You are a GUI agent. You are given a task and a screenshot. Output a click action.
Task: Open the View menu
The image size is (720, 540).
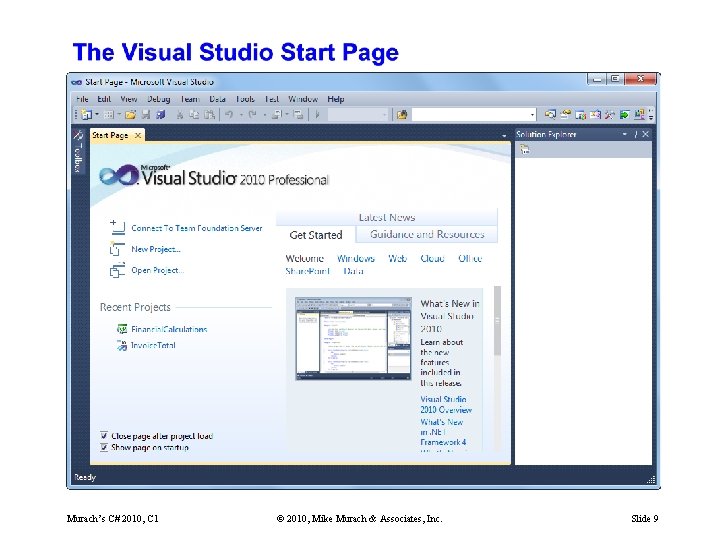coord(129,99)
